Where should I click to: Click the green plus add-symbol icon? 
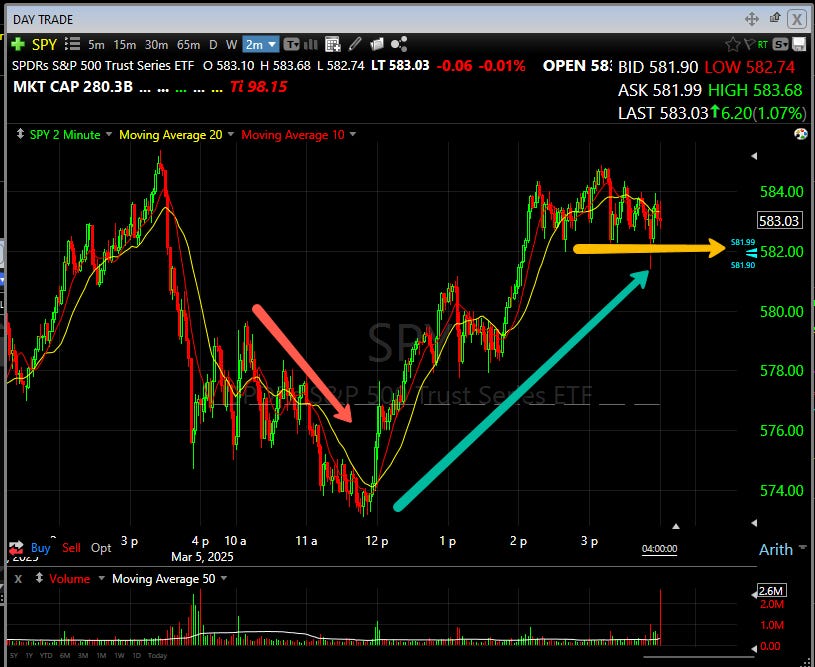(x=18, y=45)
